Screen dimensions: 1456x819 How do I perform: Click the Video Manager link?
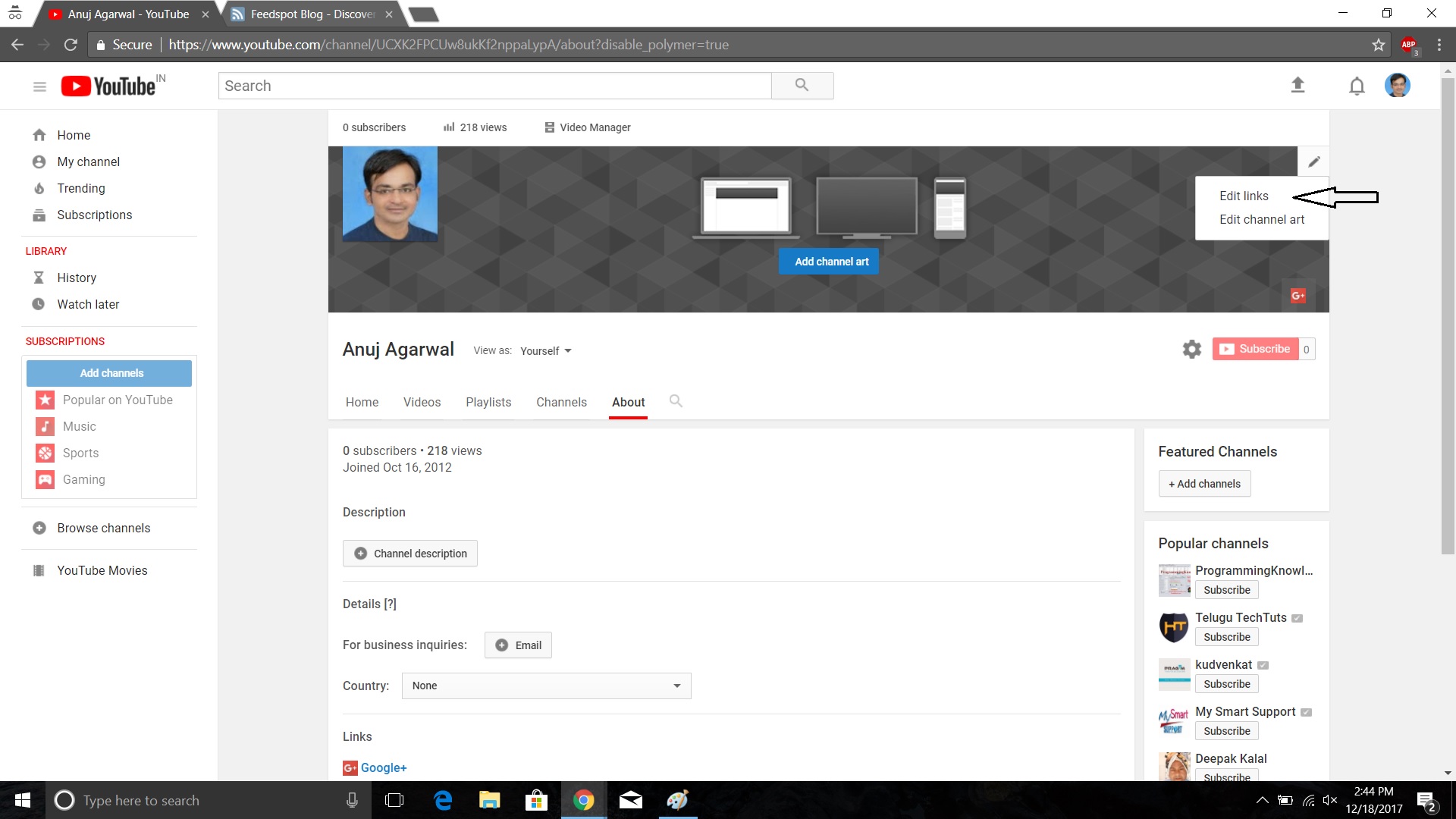pos(587,127)
